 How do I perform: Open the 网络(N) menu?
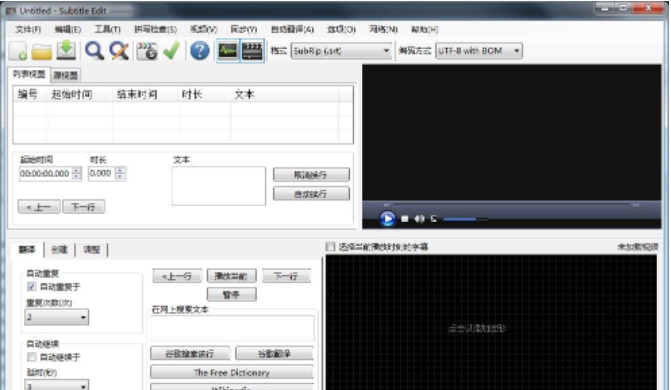tap(383, 29)
